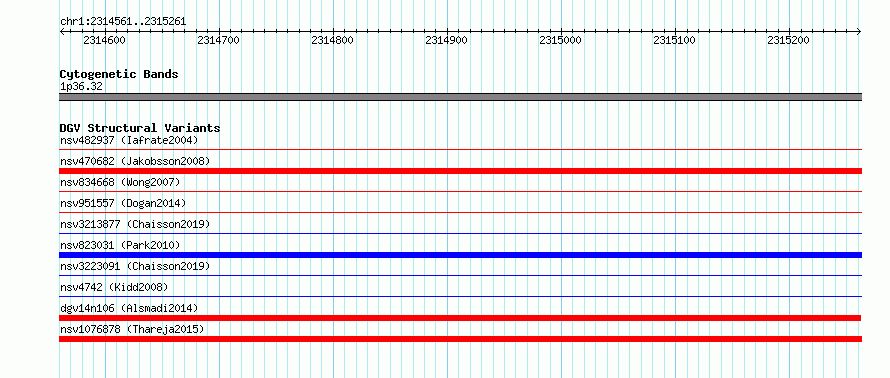
Task: Click ruler position 2314800
Action: tap(333, 40)
